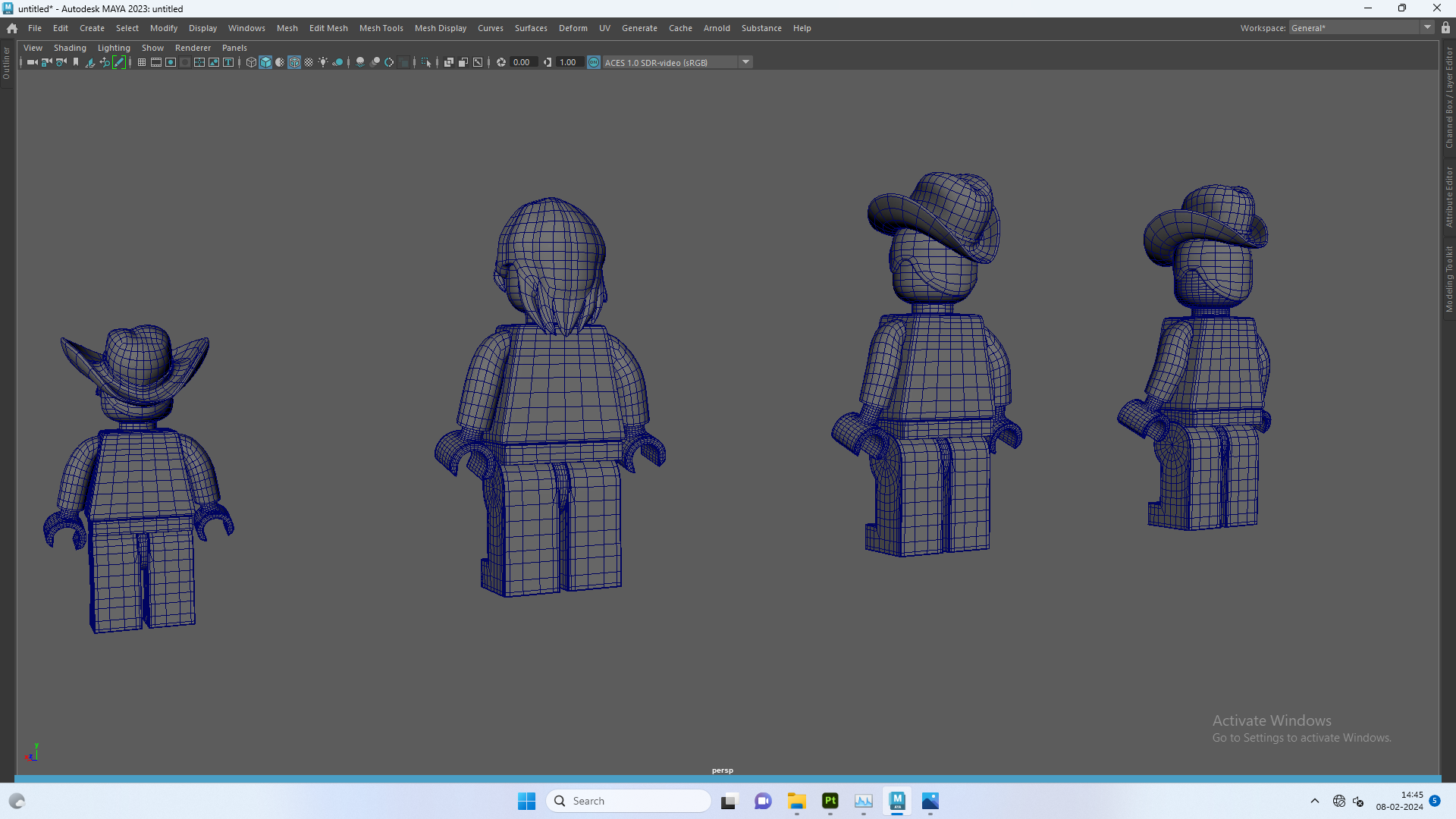Click the camera Bookmarks icon
Viewport: 1456px width, 819px height.
pos(76,62)
